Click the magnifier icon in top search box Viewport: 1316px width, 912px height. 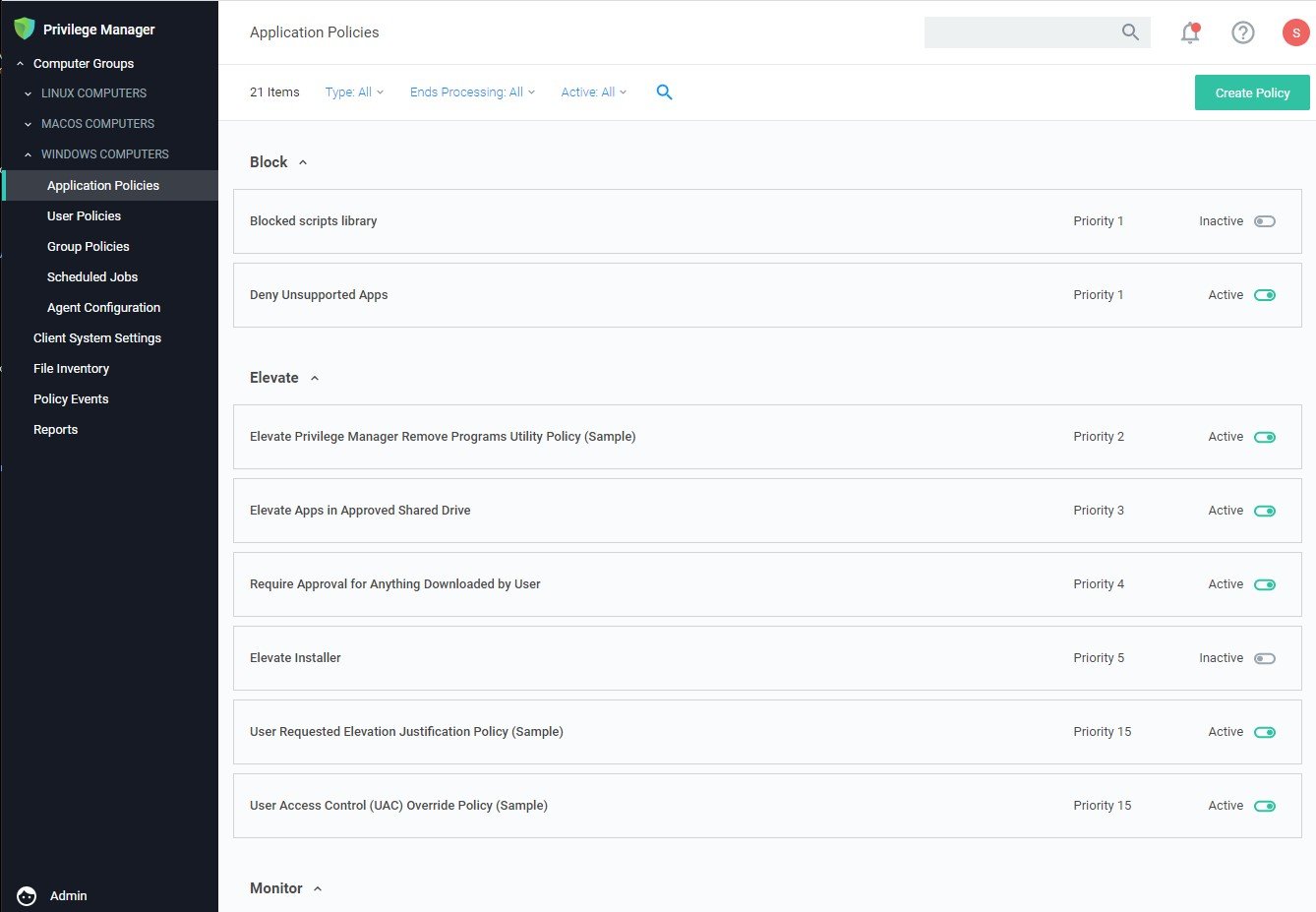[x=1130, y=32]
